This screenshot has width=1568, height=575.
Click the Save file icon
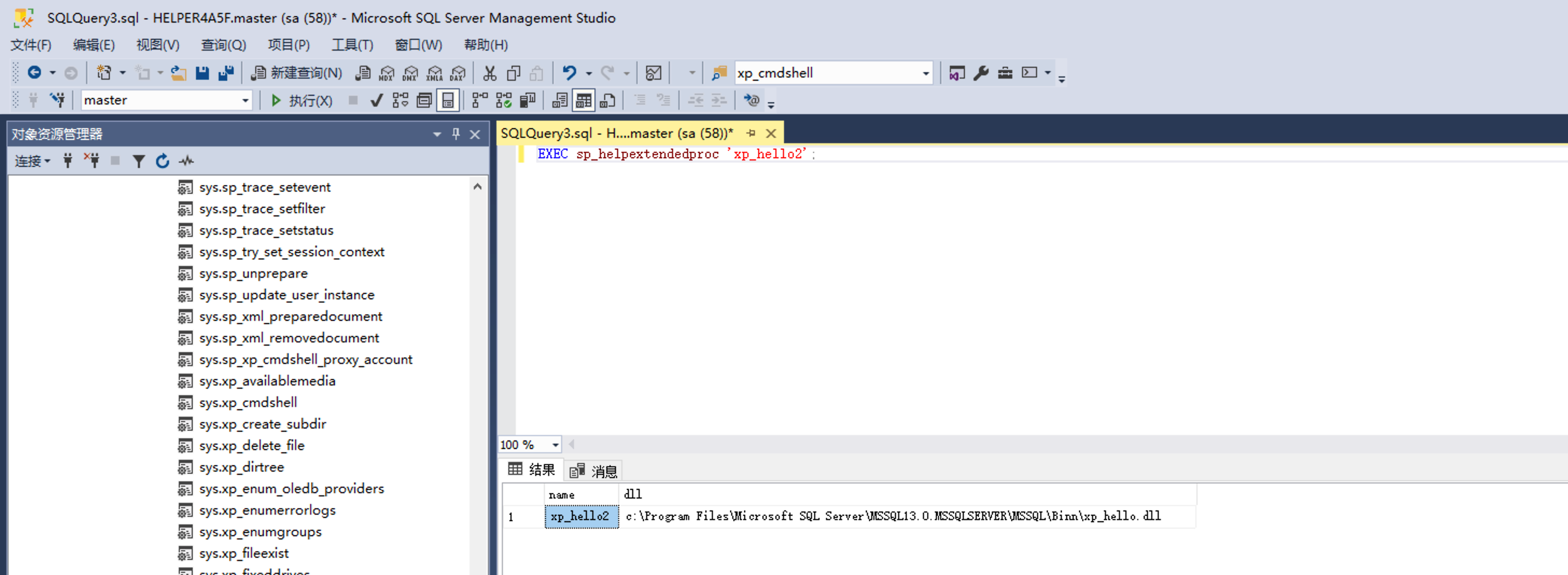click(x=202, y=73)
